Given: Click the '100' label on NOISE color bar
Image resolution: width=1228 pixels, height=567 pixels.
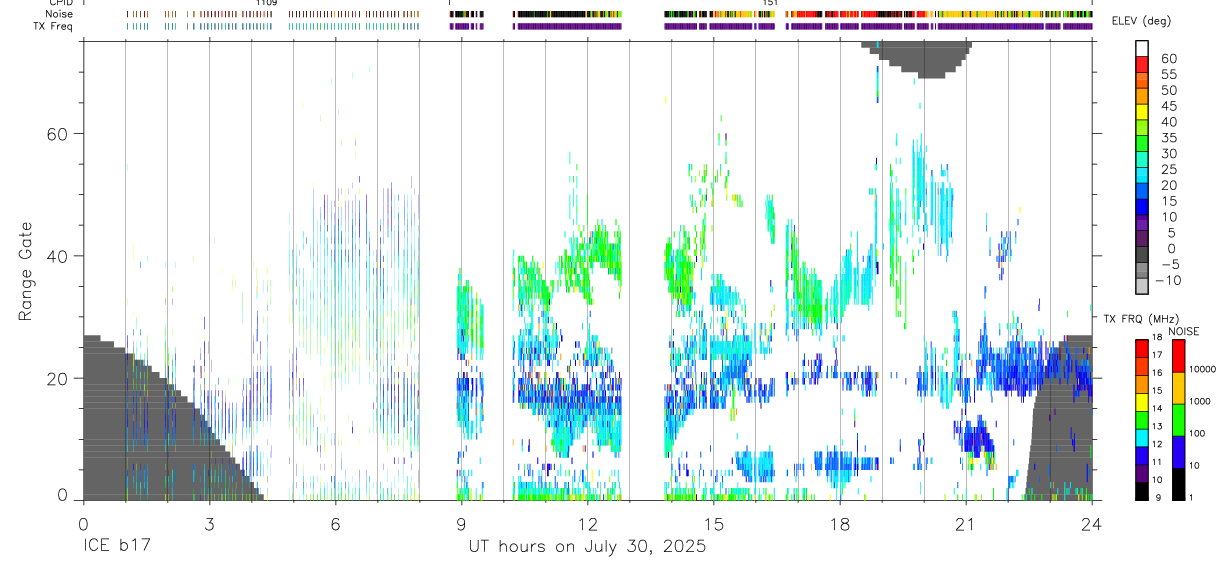Looking at the screenshot, I should tap(1197, 433).
